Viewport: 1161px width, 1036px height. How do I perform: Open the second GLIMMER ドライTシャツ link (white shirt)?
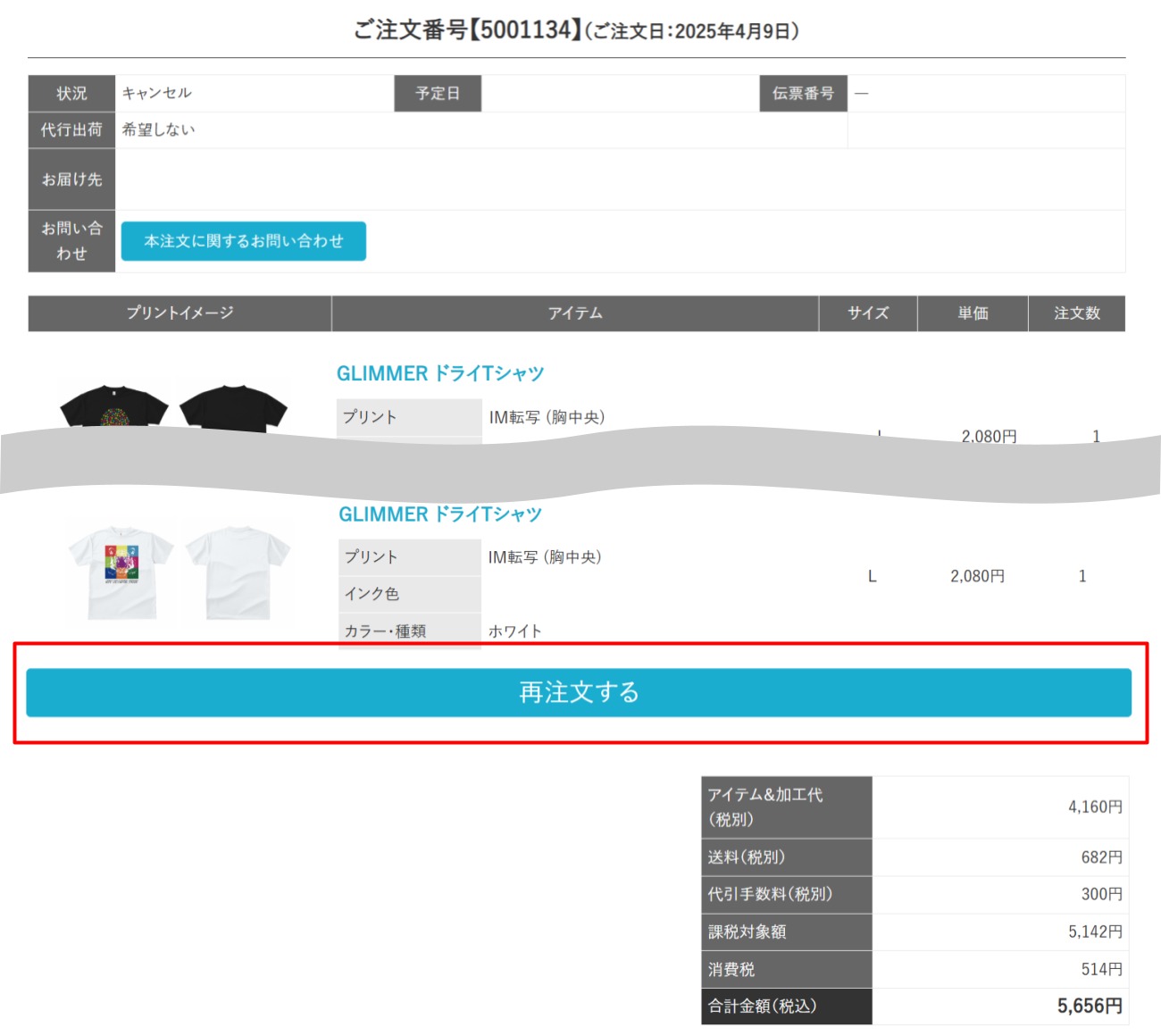coord(440,514)
